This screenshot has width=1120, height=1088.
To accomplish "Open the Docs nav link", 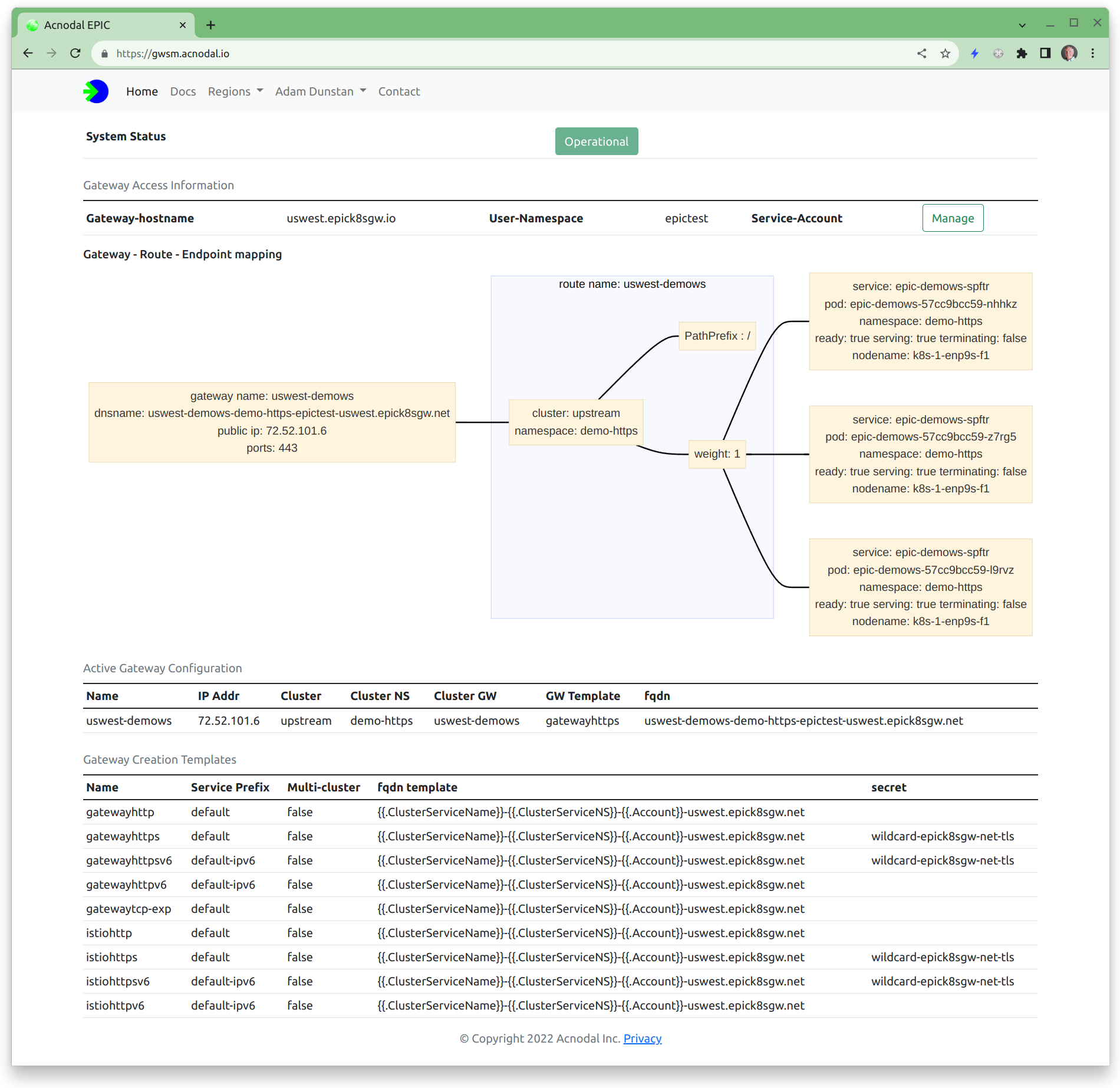I will coord(183,91).
